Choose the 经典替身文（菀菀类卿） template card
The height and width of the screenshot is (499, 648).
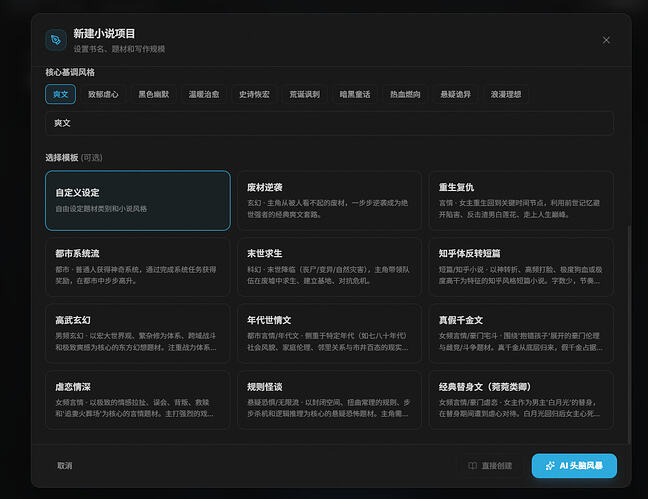click(521, 400)
